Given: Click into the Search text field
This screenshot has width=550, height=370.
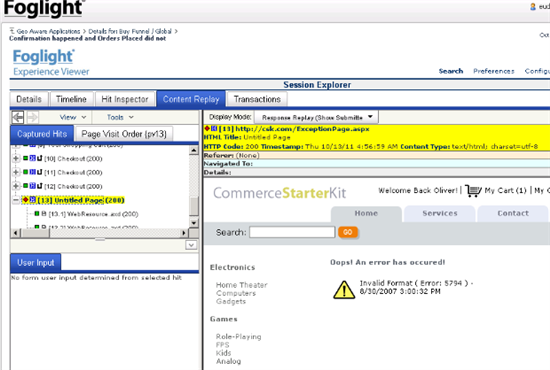Looking at the screenshot, I should pos(292,232).
